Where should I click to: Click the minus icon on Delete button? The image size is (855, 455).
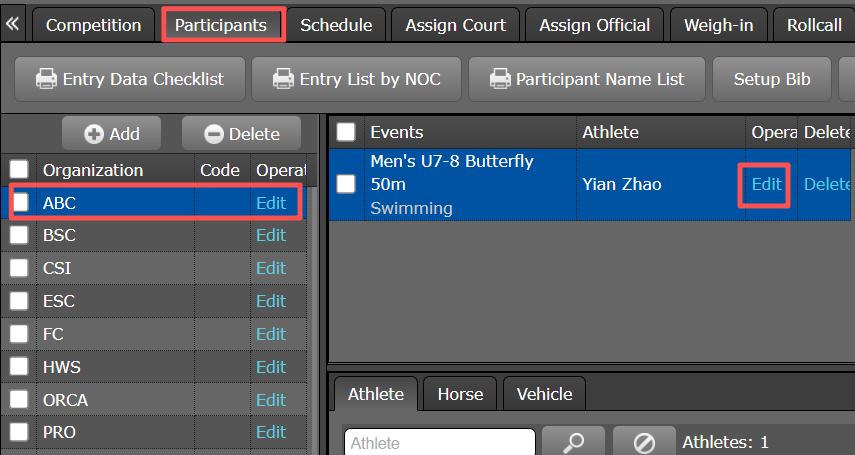(x=214, y=134)
